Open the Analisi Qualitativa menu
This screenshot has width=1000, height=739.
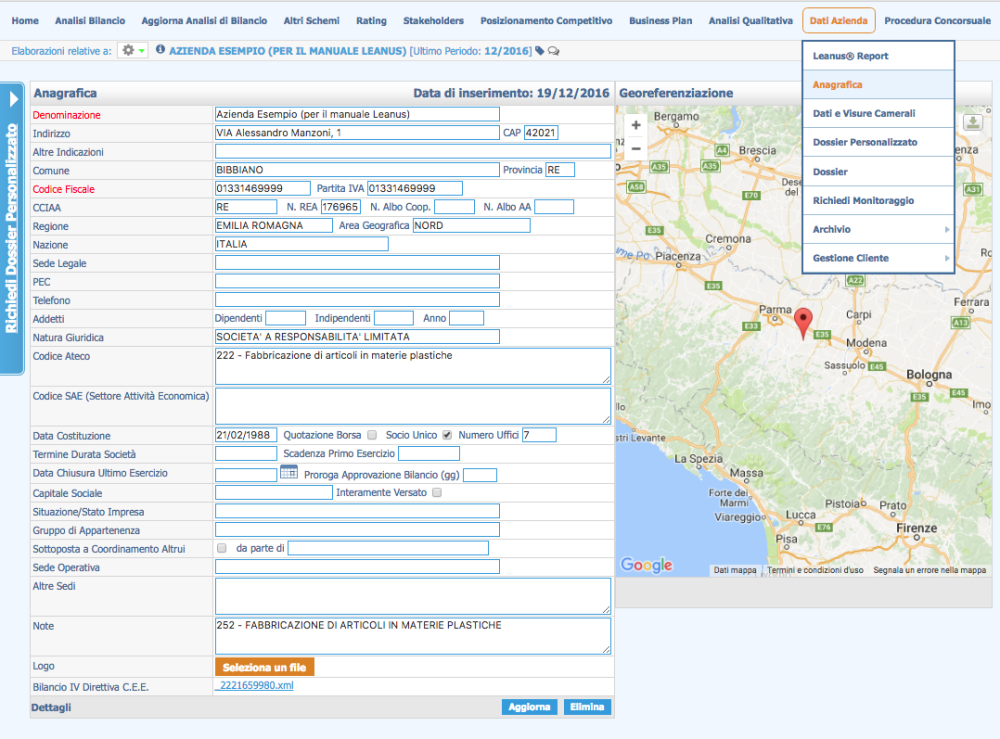pos(750,20)
